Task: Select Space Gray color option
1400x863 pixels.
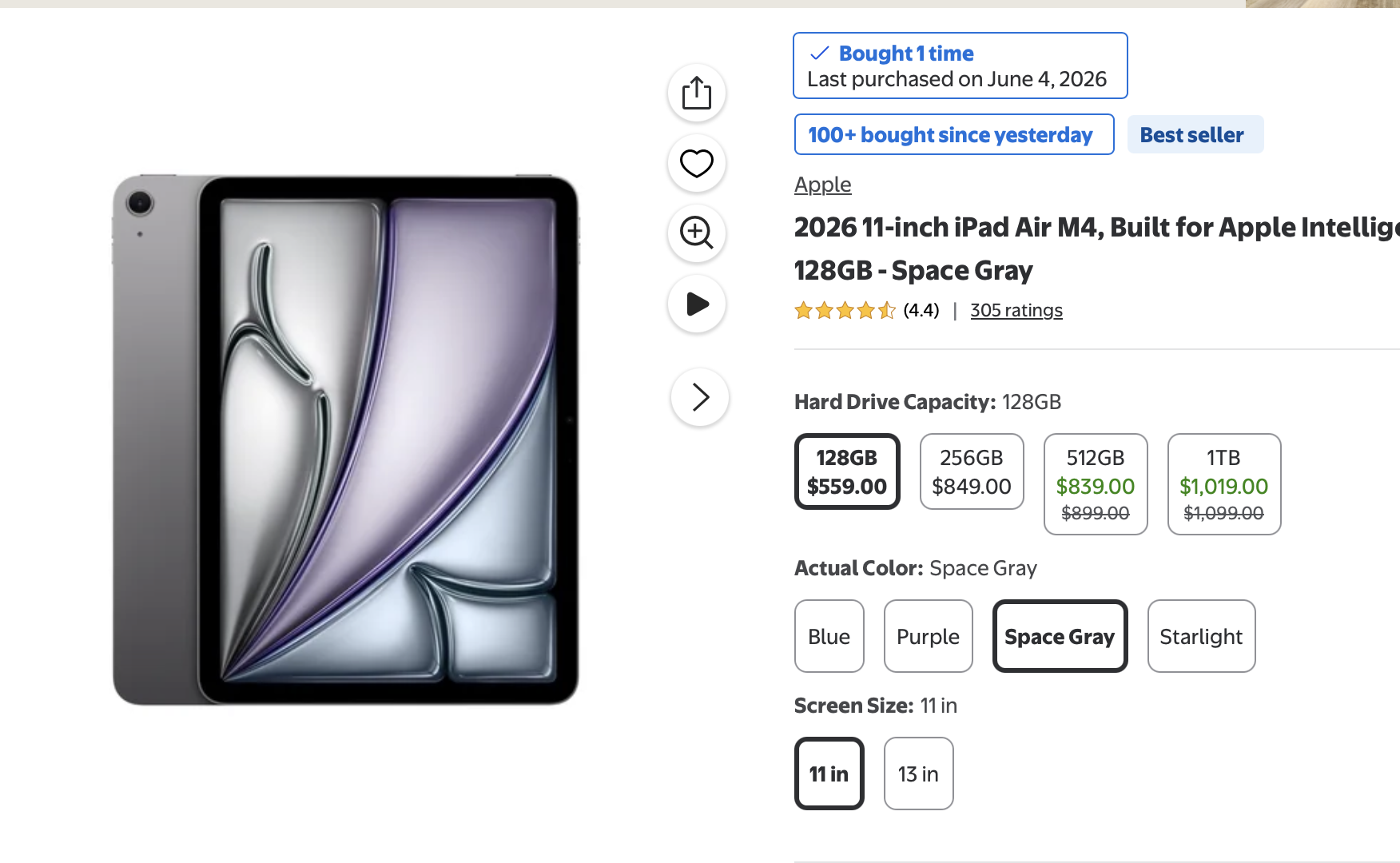Action: pyautogui.click(x=1060, y=636)
